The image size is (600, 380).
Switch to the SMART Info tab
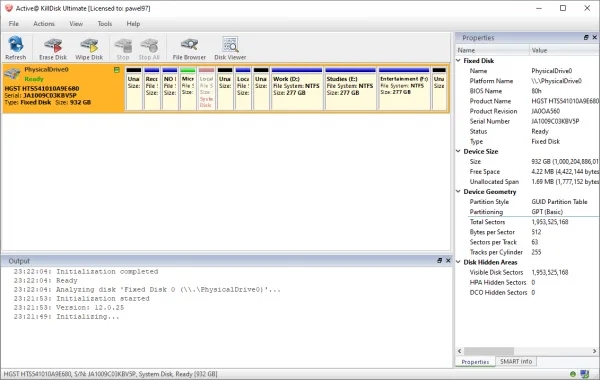(516, 361)
